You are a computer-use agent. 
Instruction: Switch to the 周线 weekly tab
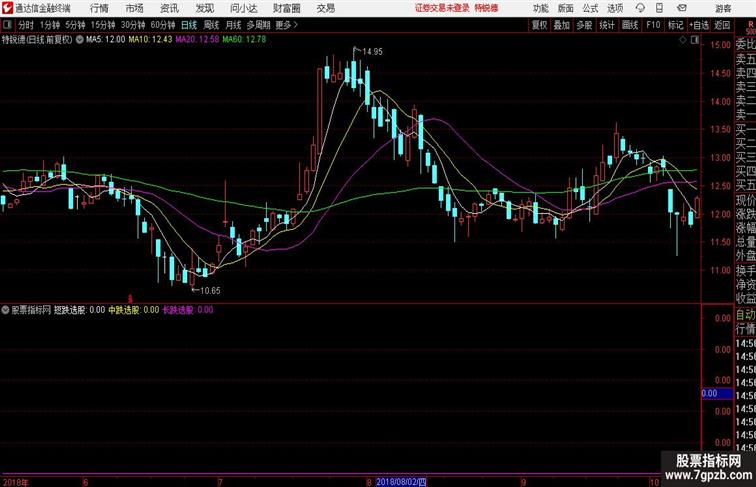coord(211,25)
